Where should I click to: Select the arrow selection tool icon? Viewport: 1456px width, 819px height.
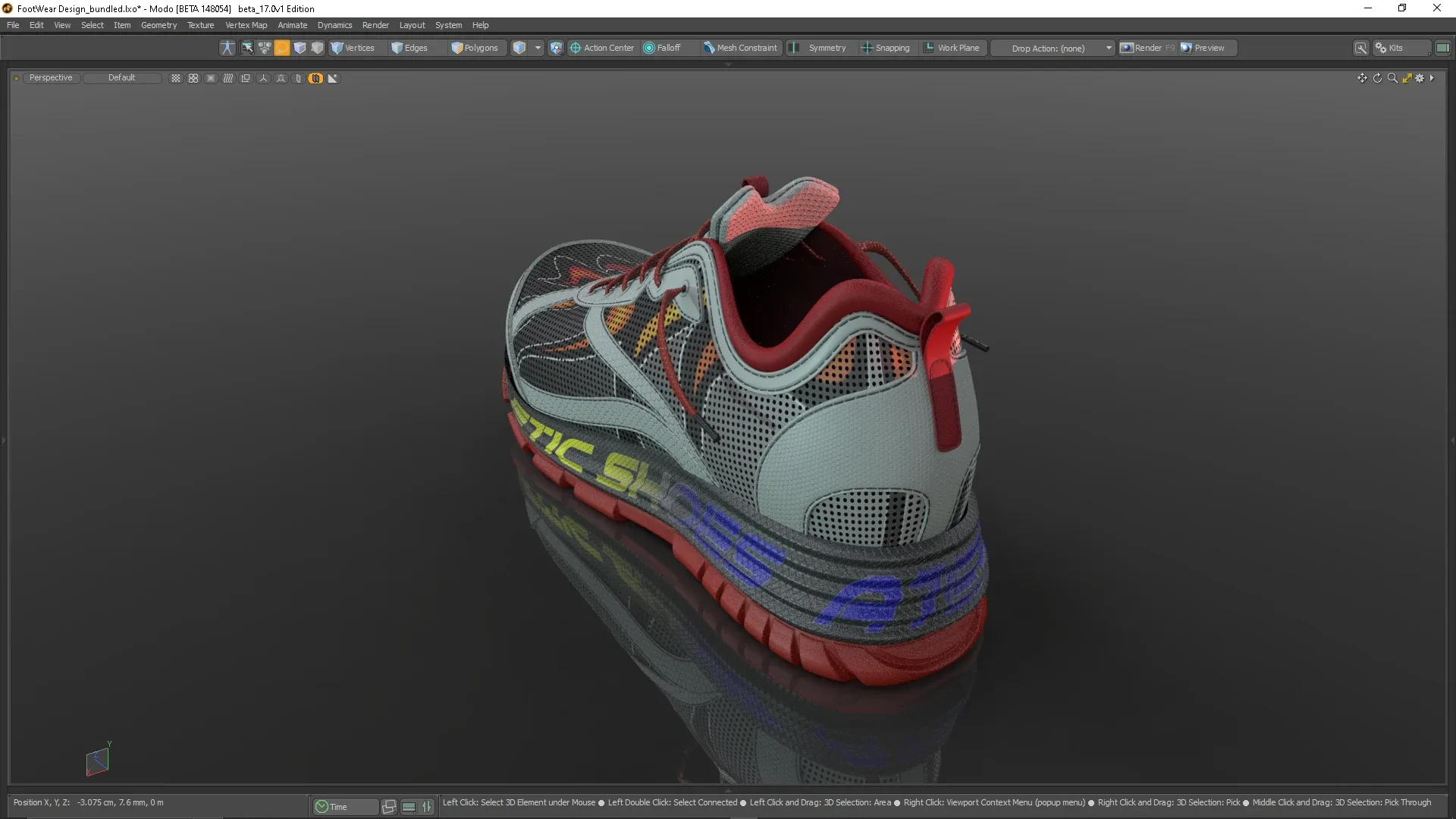[247, 48]
